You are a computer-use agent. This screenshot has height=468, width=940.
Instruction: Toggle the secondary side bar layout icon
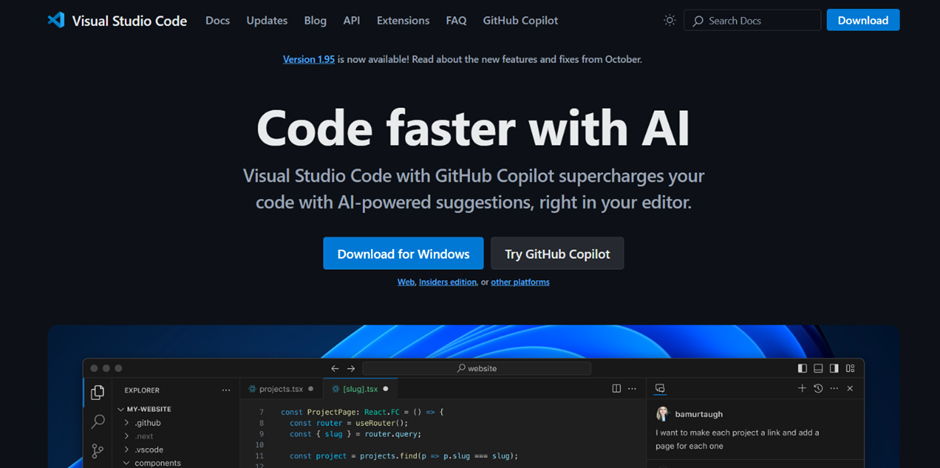[834, 369]
